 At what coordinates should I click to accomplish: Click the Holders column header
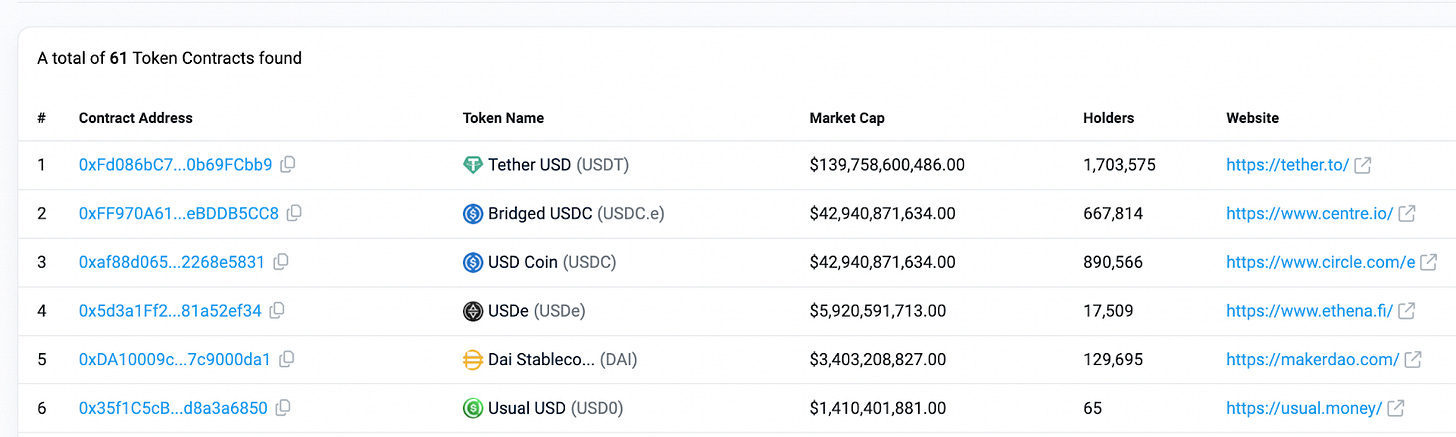1108,118
